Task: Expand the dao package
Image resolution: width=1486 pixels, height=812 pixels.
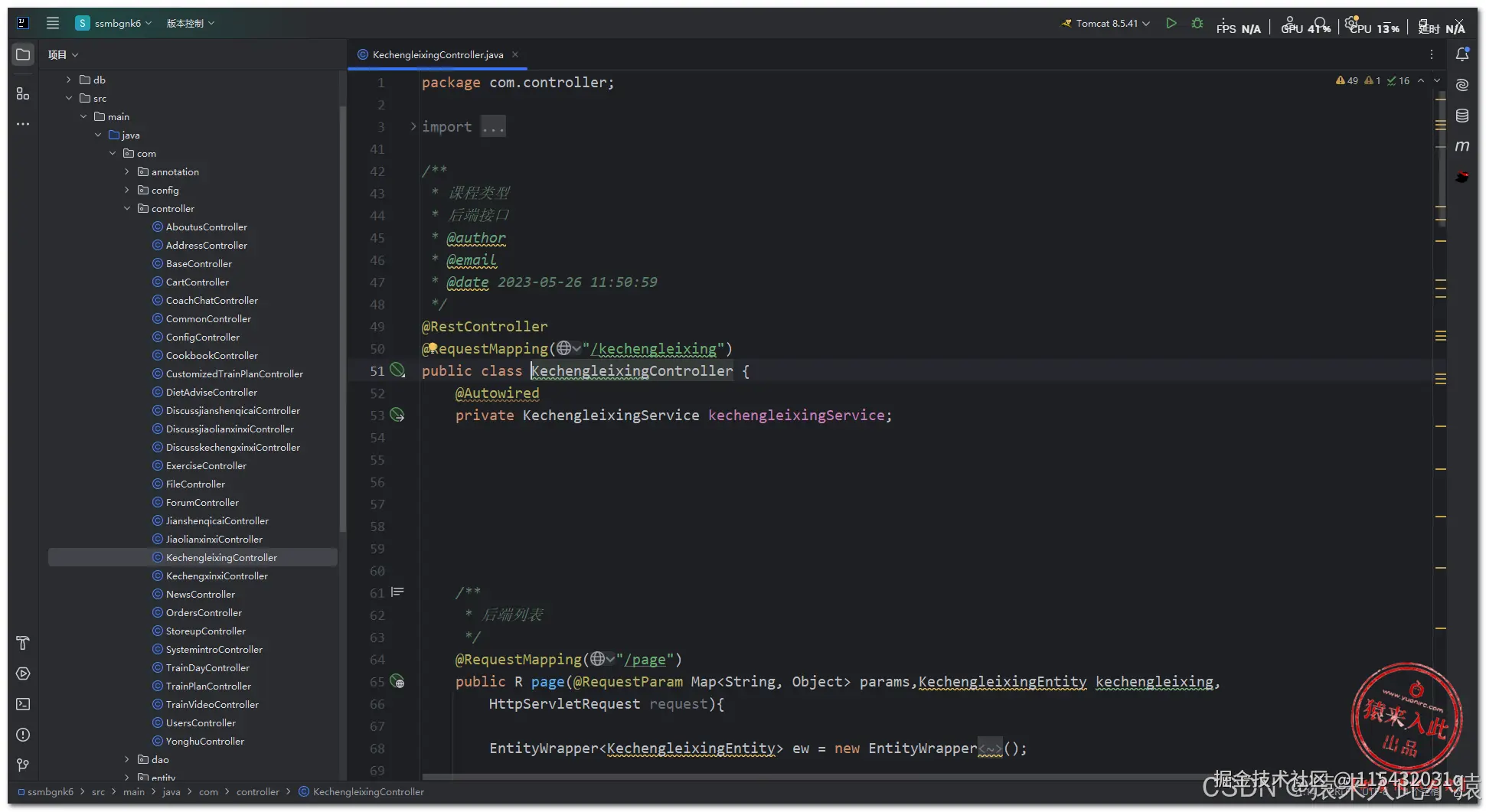Action: click(x=127, y=759)
